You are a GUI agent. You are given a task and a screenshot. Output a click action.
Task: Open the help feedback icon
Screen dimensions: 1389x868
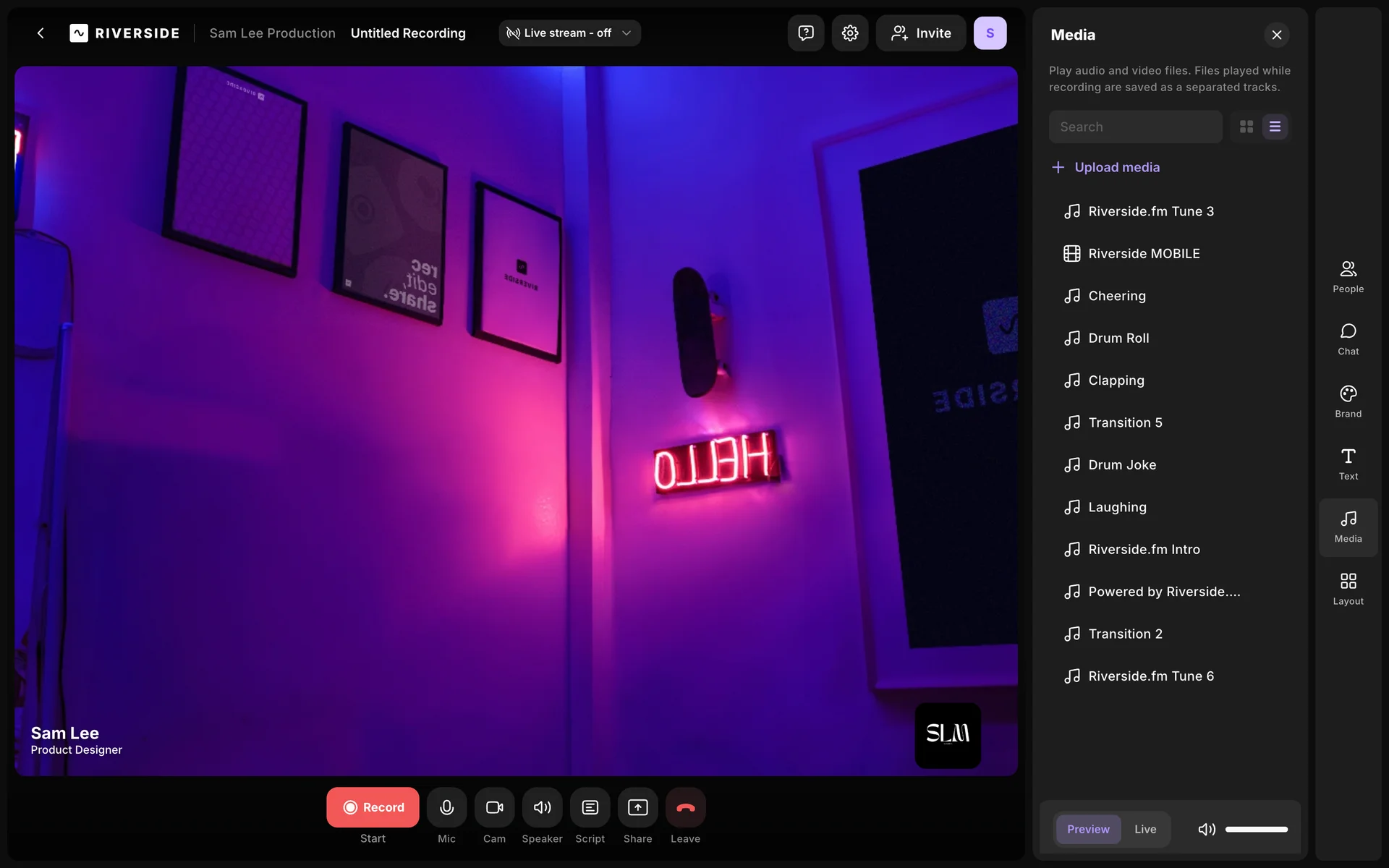click(805, 33)
